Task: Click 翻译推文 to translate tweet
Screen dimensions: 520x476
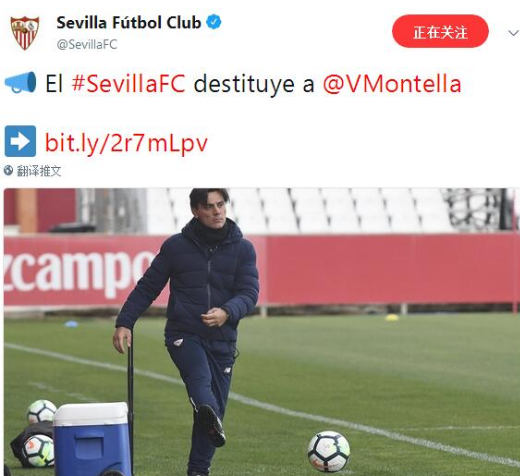Action: click(39, 171)
